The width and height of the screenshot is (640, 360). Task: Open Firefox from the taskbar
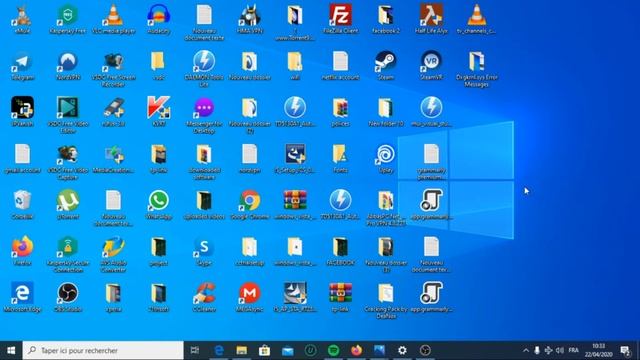click(x=356, y=350)
